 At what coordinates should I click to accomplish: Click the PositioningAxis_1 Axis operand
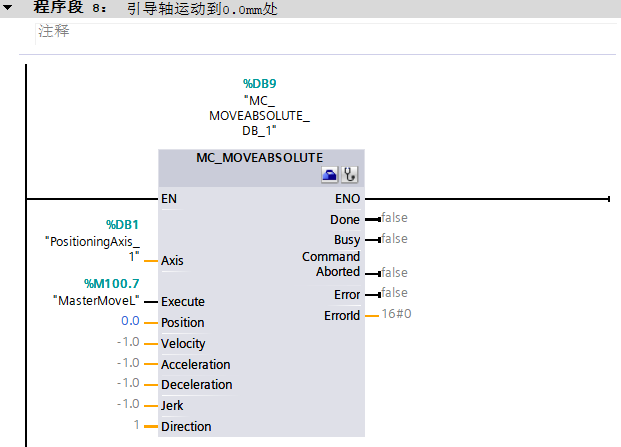pos(92,249)
